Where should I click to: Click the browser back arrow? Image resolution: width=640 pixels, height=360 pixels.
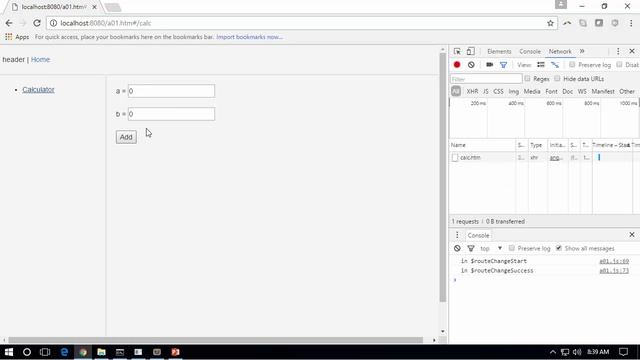[x=9, y=23]
